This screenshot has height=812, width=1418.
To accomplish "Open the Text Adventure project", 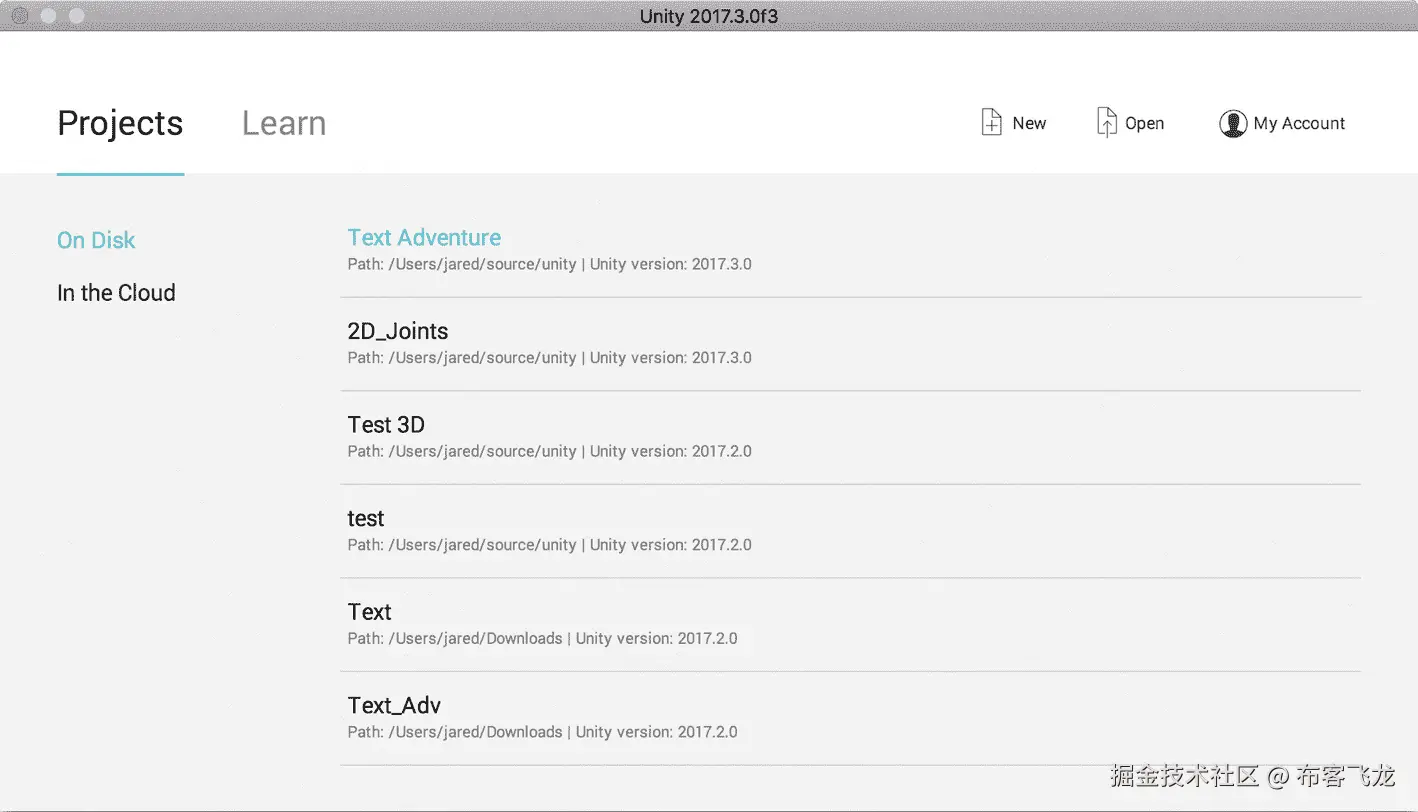I will pyautogui.click(x=424, y=238).
